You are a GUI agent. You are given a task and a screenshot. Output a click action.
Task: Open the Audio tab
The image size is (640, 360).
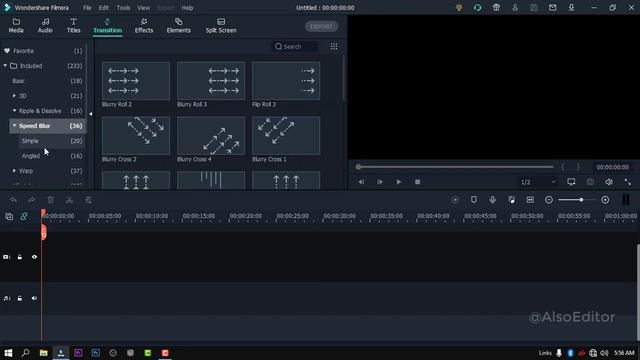click(x=45, y=26)
